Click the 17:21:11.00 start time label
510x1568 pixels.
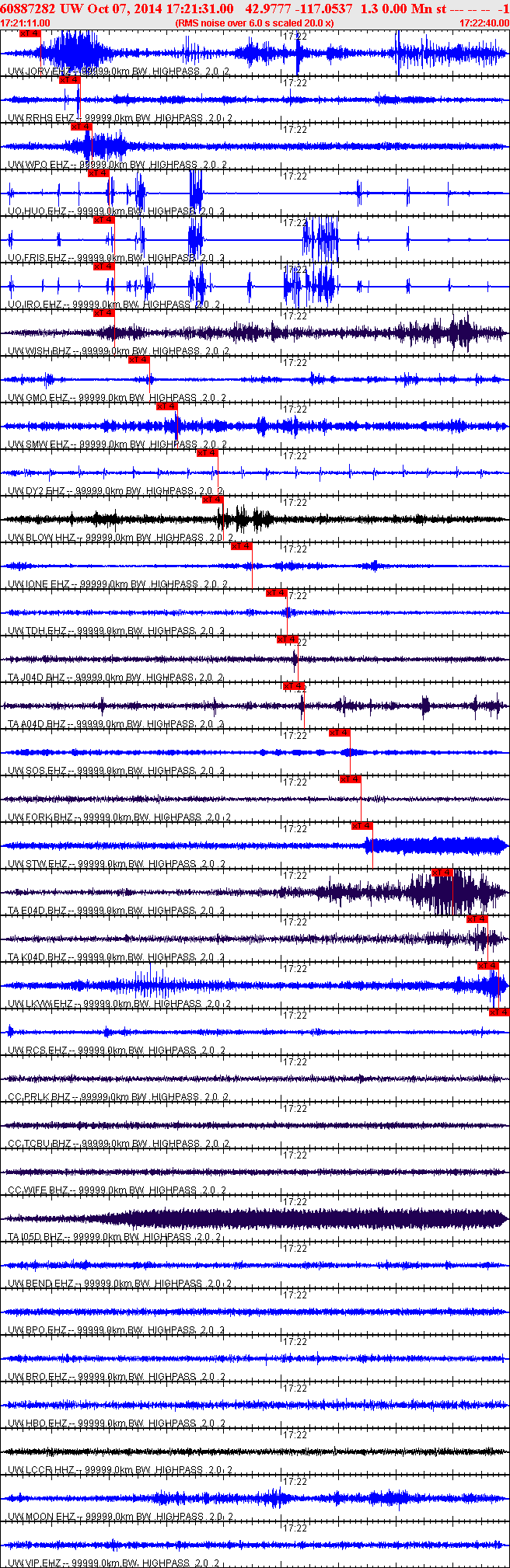point(26,23)
